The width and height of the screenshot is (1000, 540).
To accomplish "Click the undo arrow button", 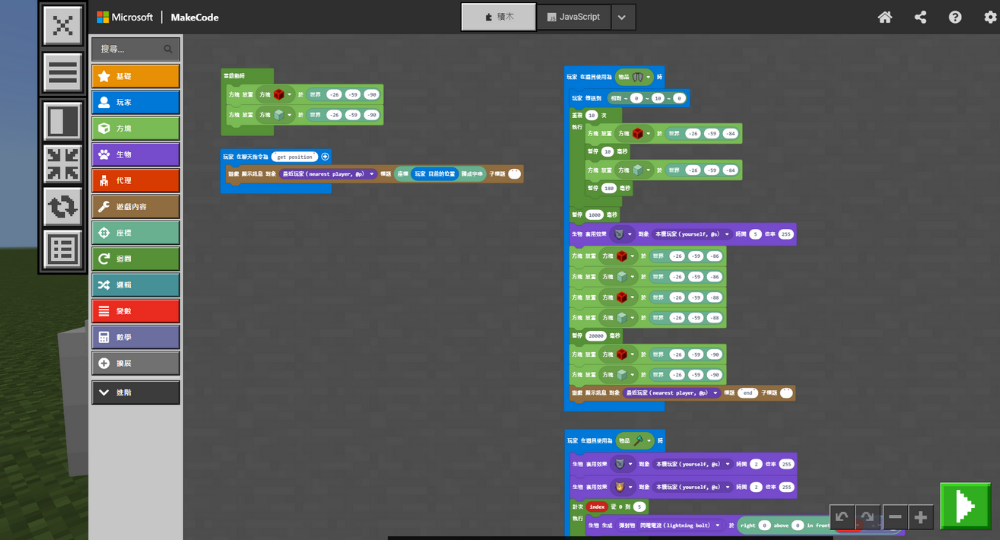I will [x=842, y=517].
